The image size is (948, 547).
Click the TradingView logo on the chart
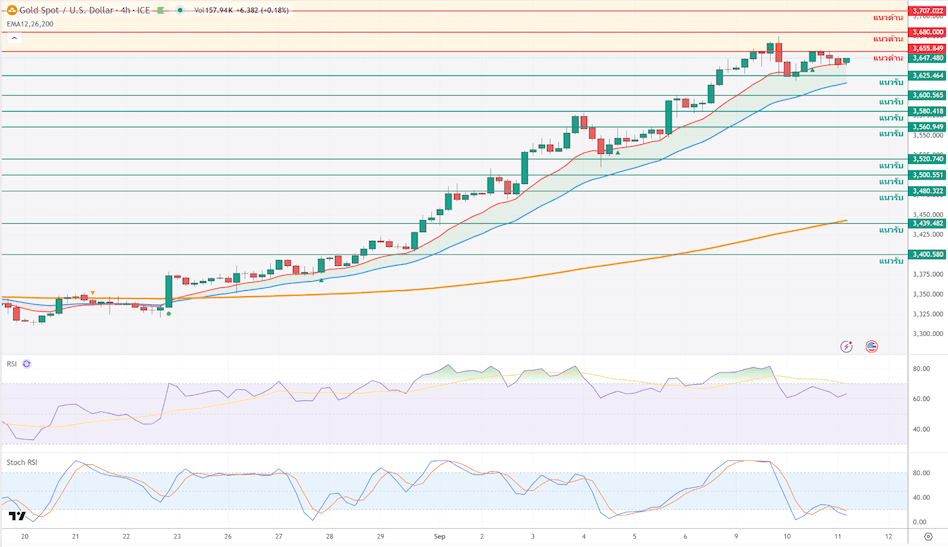click(x=16, y=516)
